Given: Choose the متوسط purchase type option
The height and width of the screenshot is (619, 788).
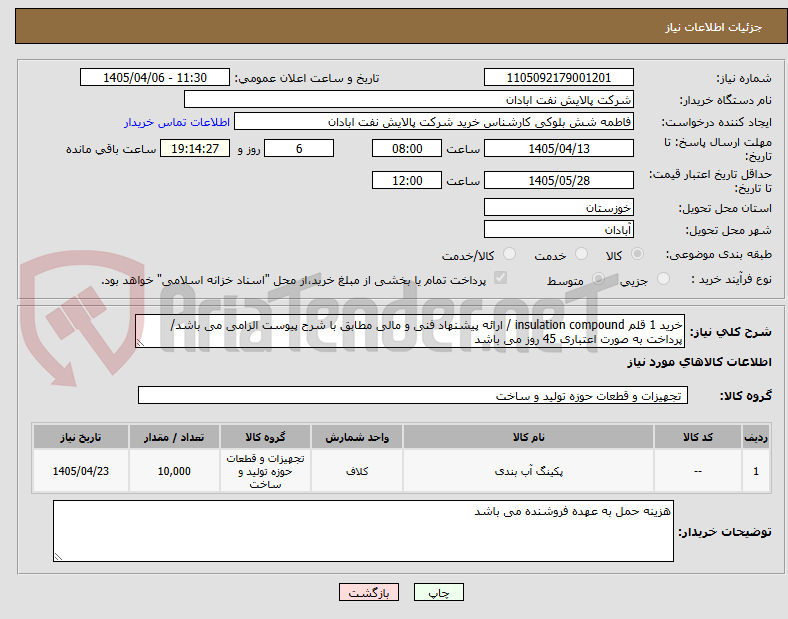Looking at the screenshot, I should tap(598, 278).
